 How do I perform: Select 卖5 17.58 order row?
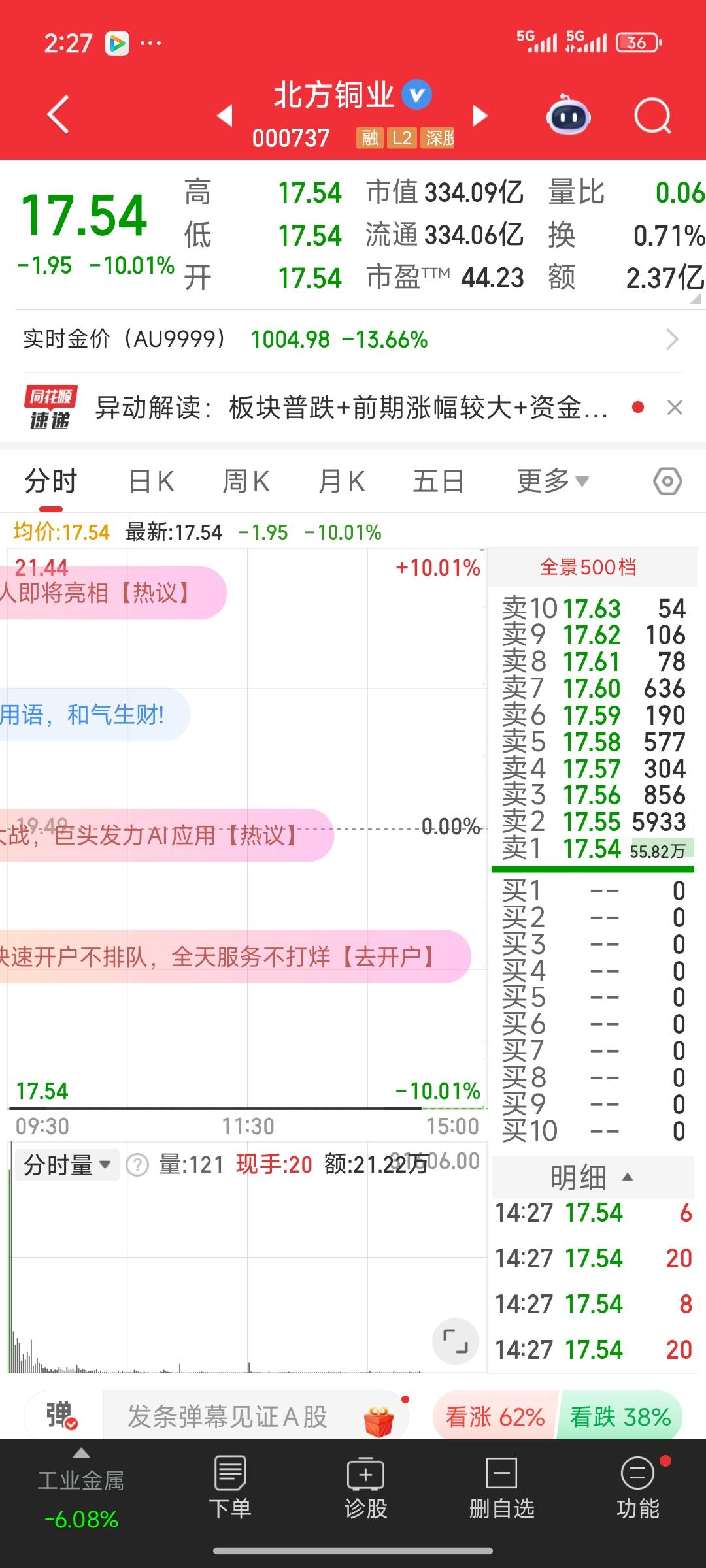tap(594, 742)
